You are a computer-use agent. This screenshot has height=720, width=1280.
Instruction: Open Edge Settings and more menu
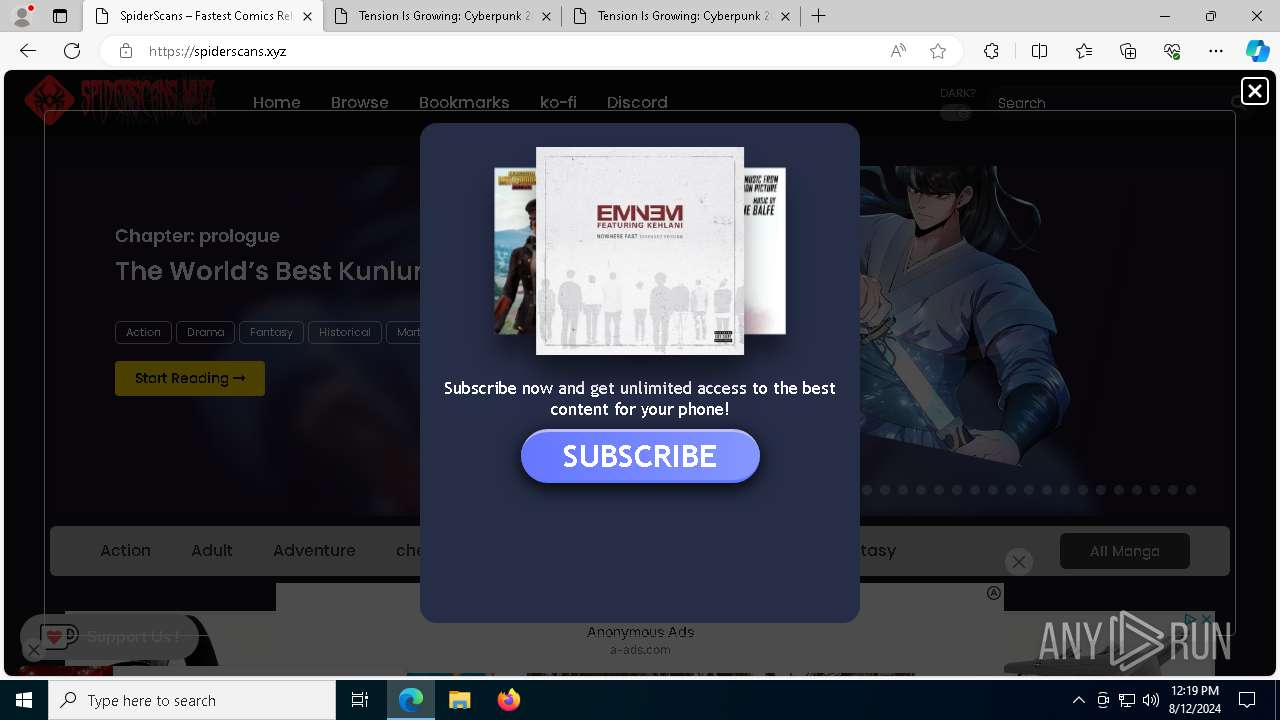[x=1216, y=51]
